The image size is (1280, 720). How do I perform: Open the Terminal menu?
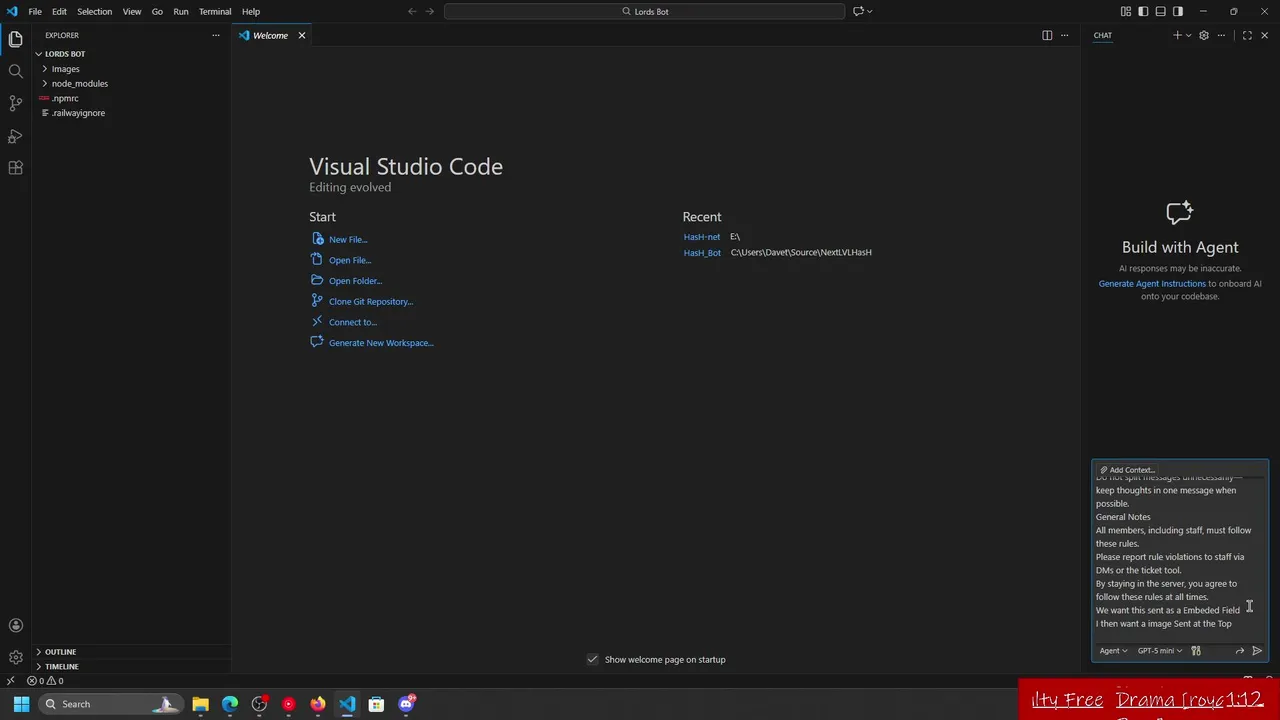215,12
